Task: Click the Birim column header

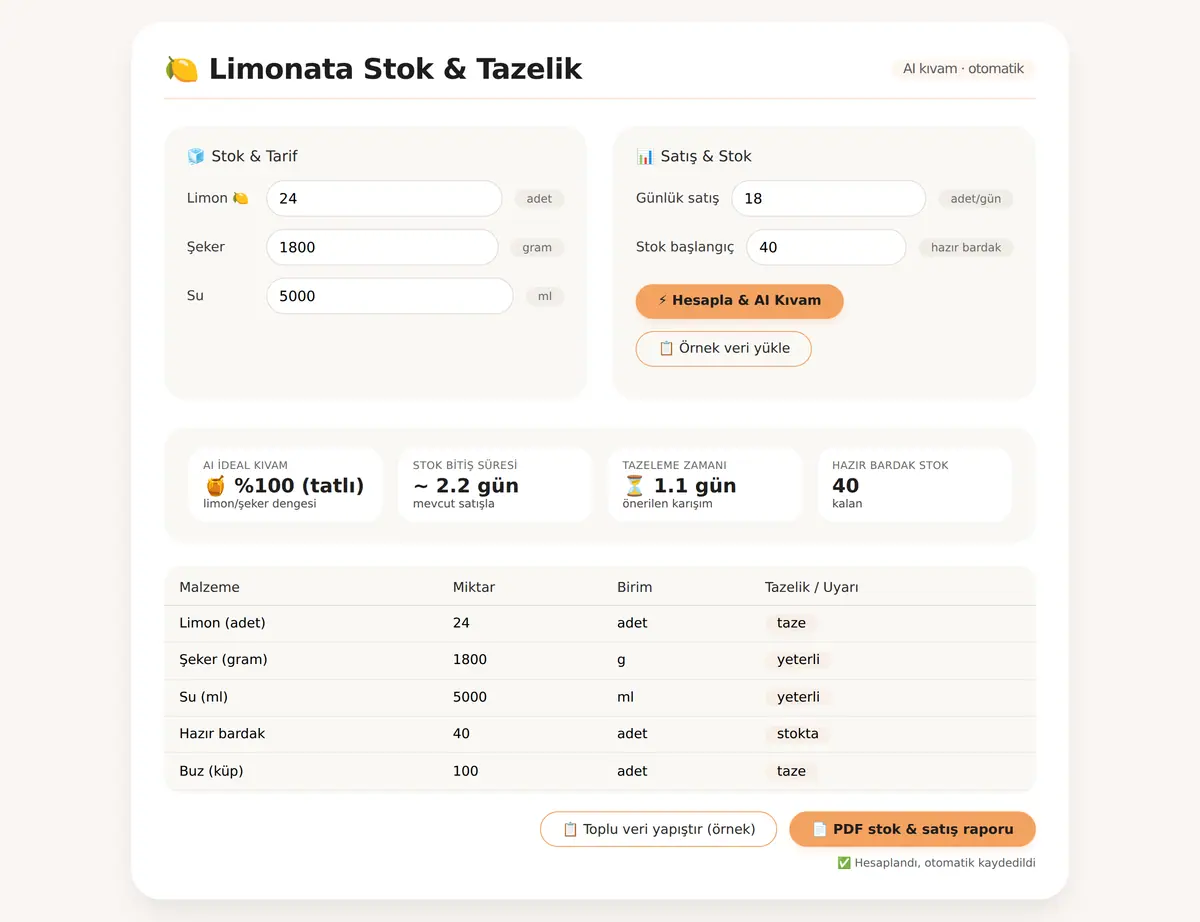Action: [x=635, y=587]
